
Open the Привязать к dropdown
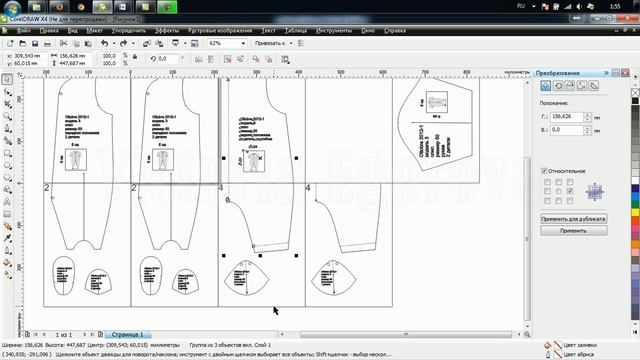coord(291,43)
